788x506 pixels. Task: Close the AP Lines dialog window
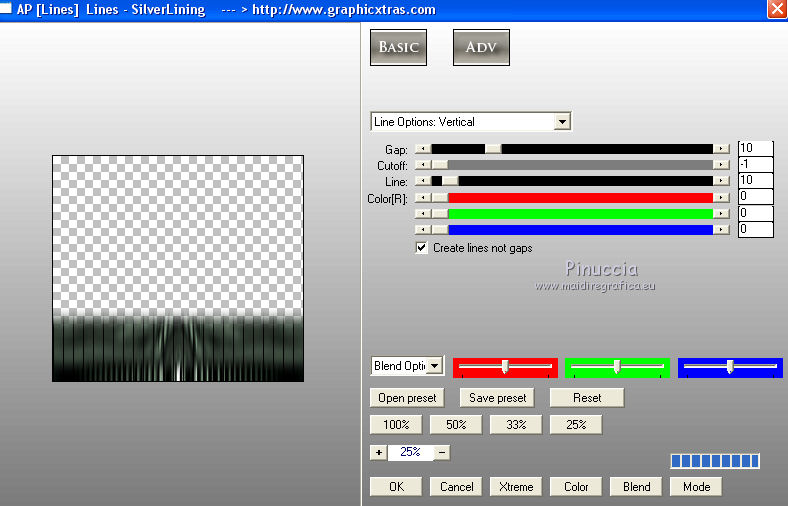[777, 10]
